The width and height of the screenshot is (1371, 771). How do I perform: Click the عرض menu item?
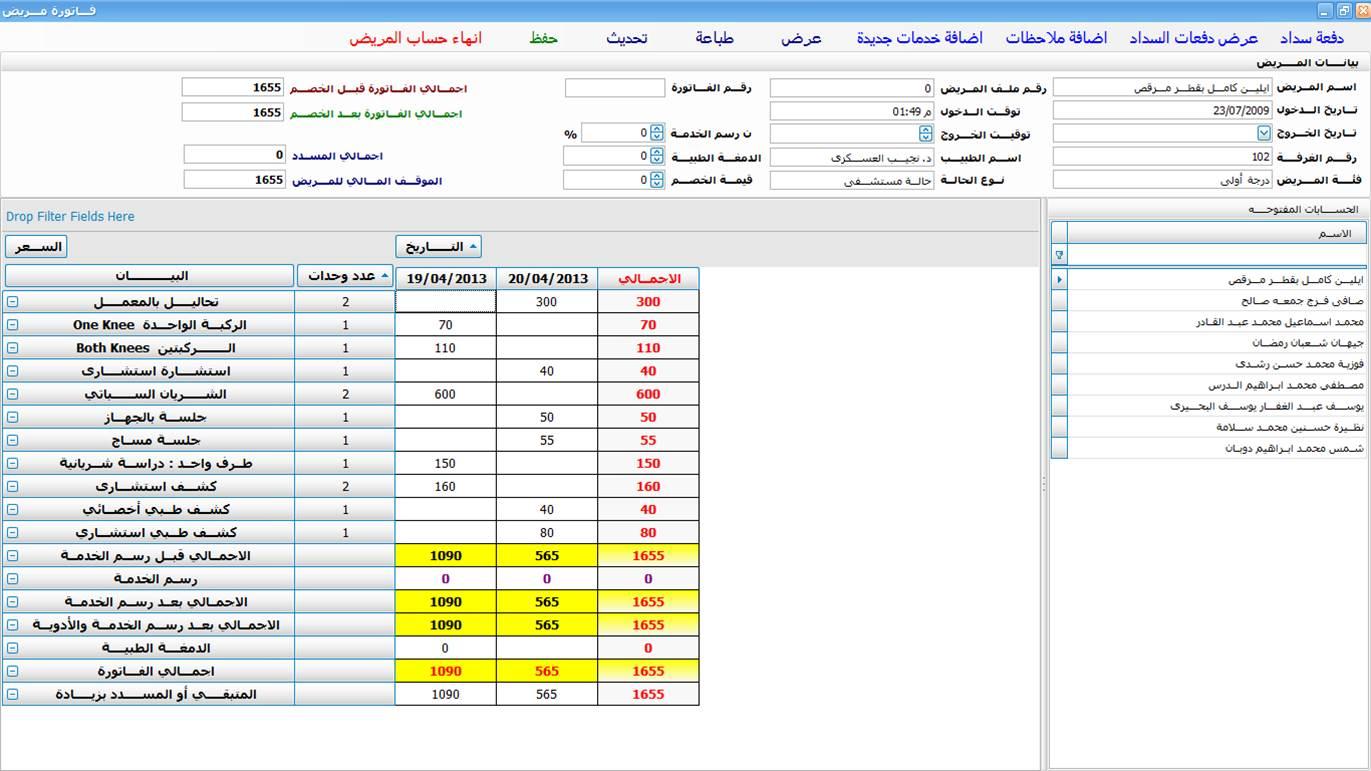(x=801, y=38)
